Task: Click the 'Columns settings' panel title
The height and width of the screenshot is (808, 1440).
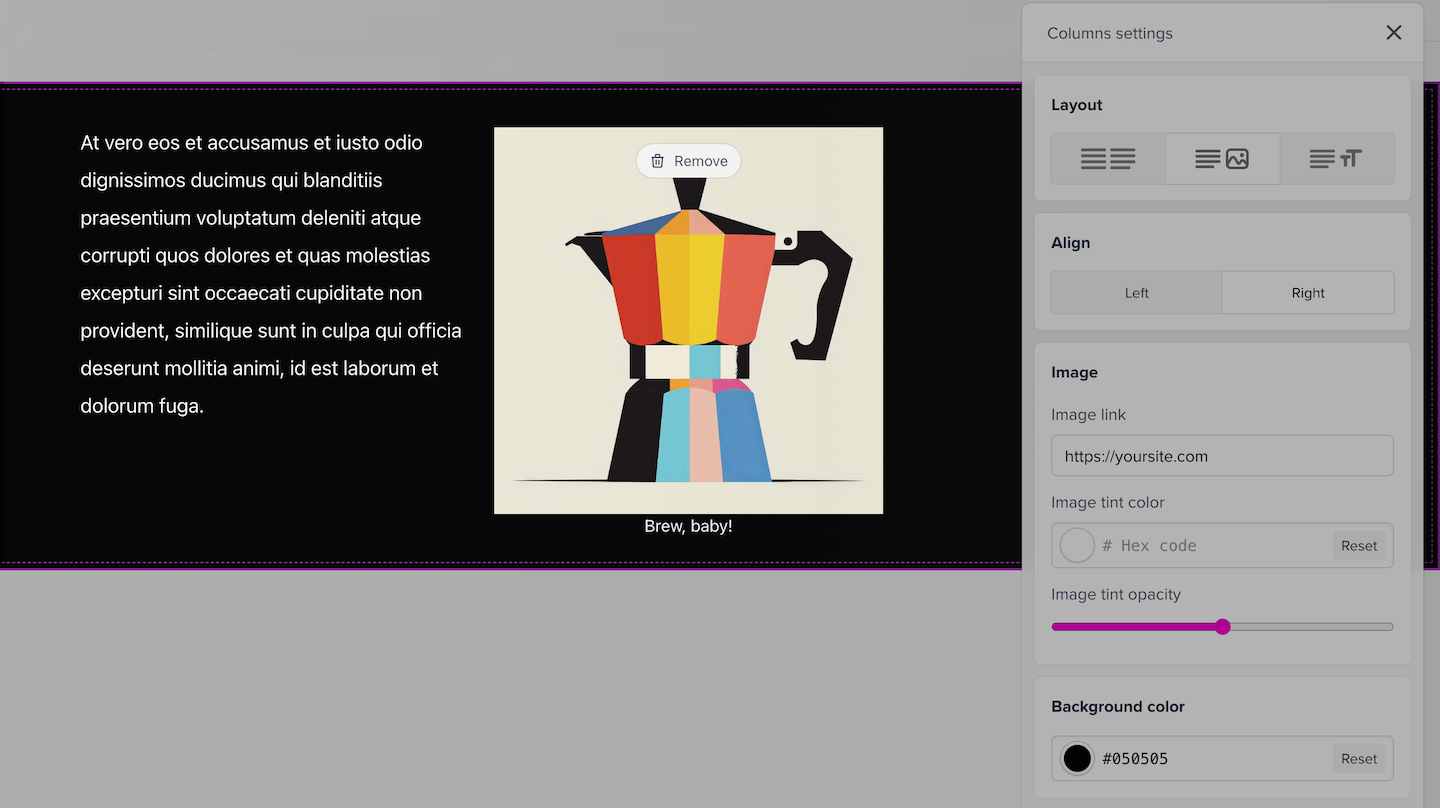Action: click(x=1109, y=33)
